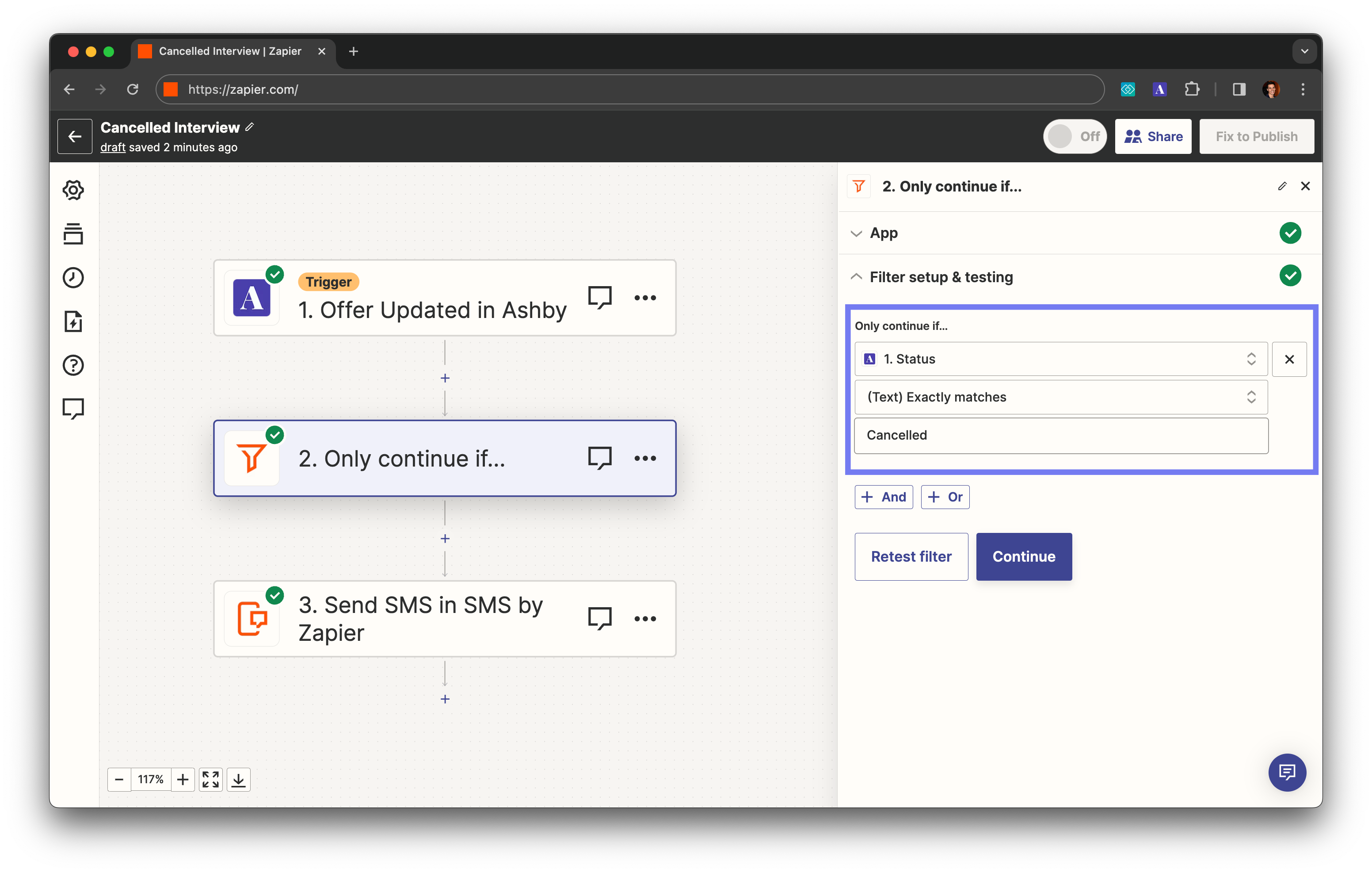This screenshot has width=1372, height=873.
Task: Open Zap history clock icon
Action: (x=73, y=278)
